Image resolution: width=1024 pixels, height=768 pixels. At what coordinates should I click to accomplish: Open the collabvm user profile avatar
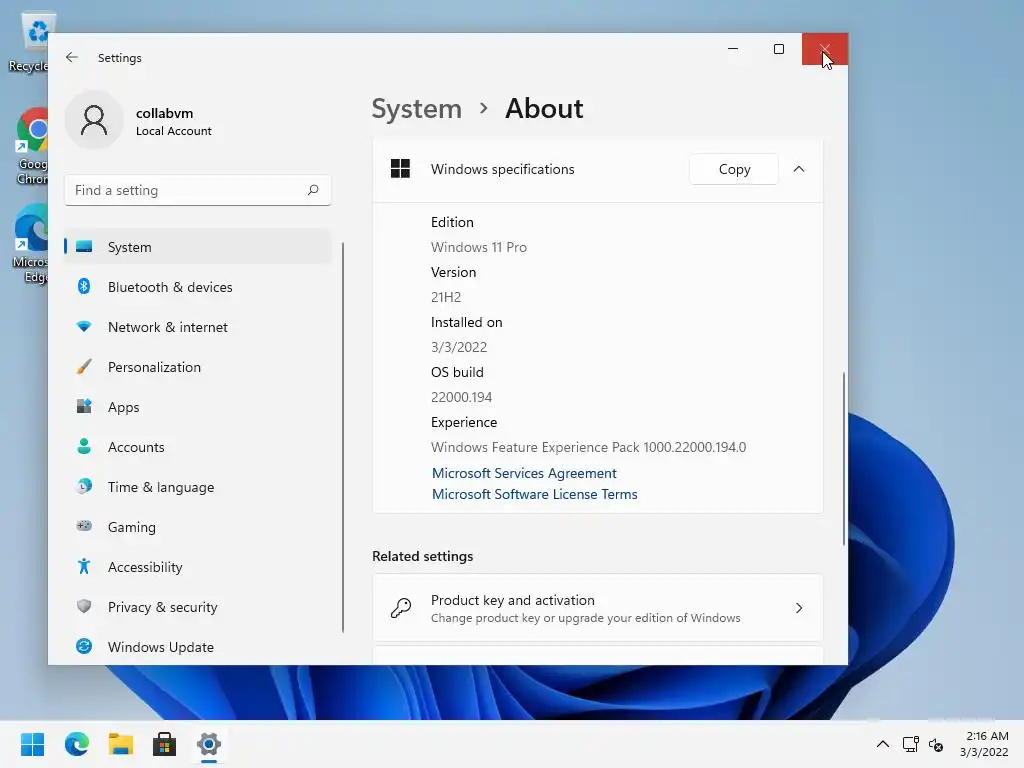[x=94, y=120]
